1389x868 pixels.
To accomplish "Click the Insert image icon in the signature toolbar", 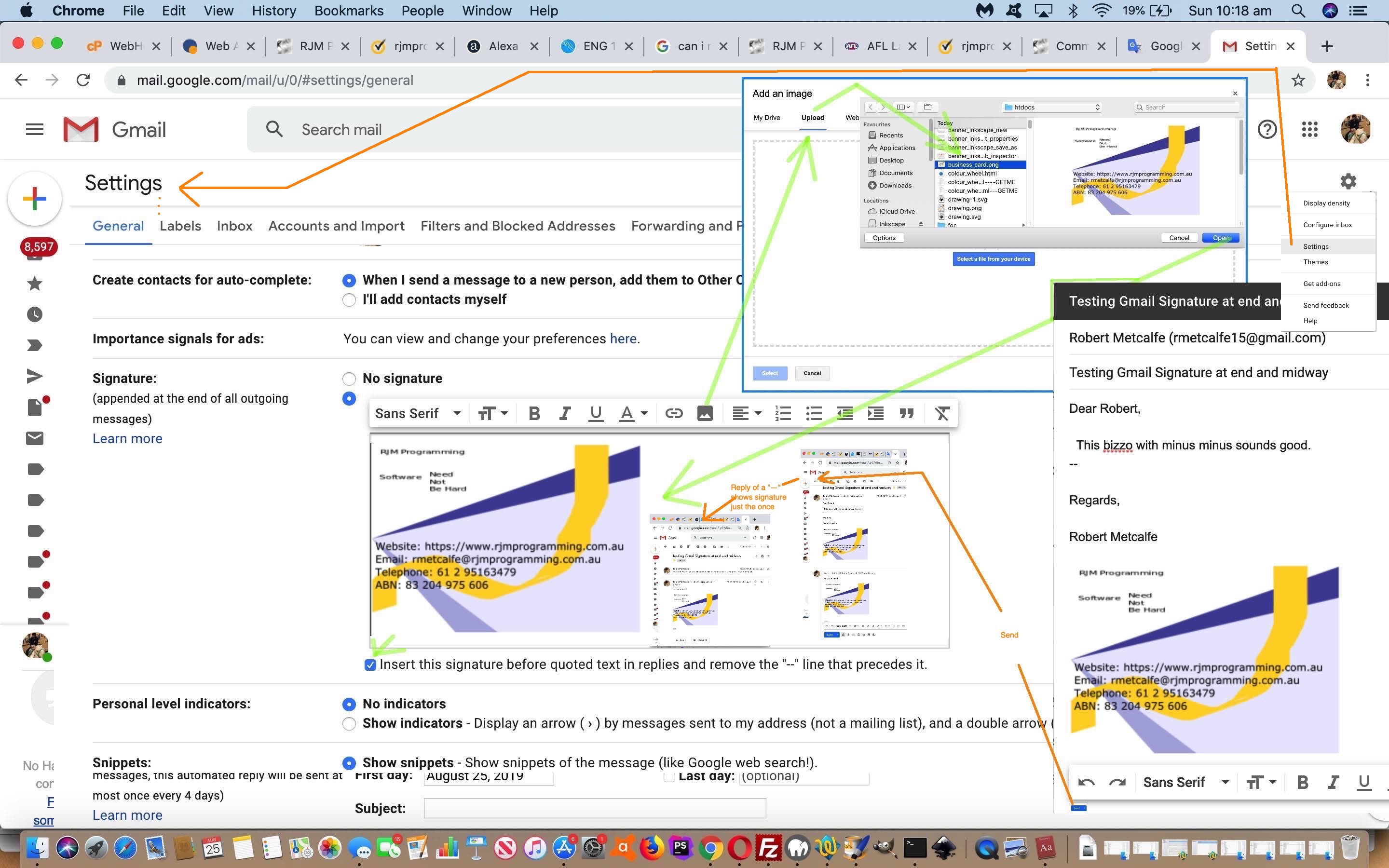I will [x=705, y=413].
